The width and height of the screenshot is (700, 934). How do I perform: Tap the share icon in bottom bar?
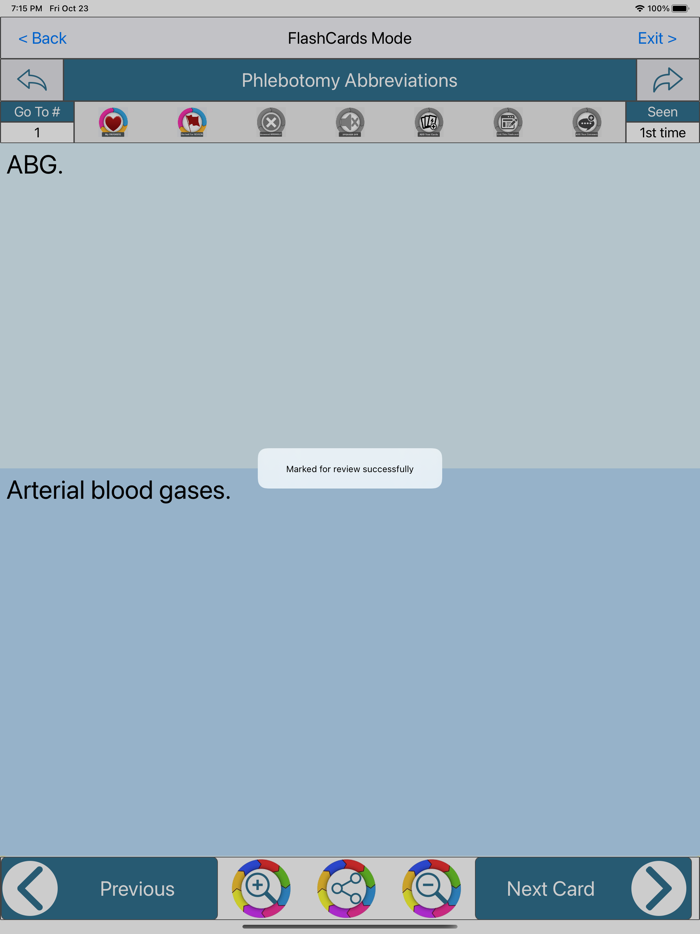pyautogui.click(x=346, y=888)
